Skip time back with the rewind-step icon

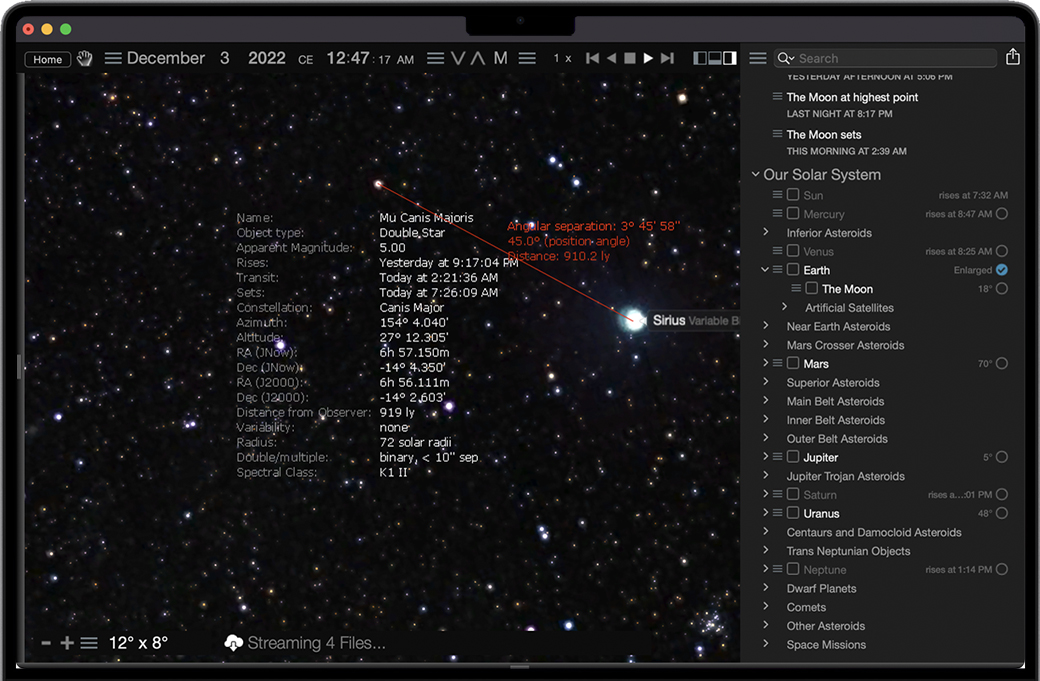[x=592, y=59]
